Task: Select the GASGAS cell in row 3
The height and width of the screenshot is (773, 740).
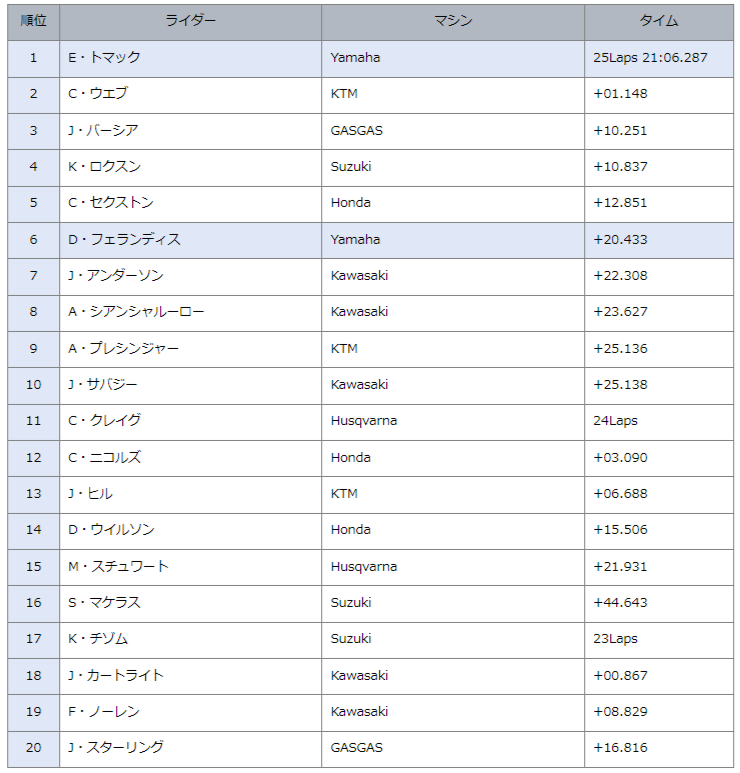Action: (x=356, y=131)
